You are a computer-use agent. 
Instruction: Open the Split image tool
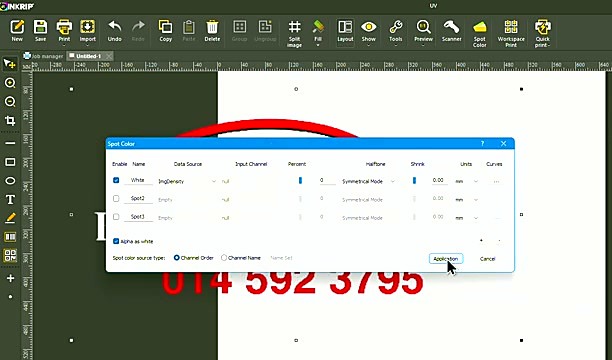click(x=294, y=34)
